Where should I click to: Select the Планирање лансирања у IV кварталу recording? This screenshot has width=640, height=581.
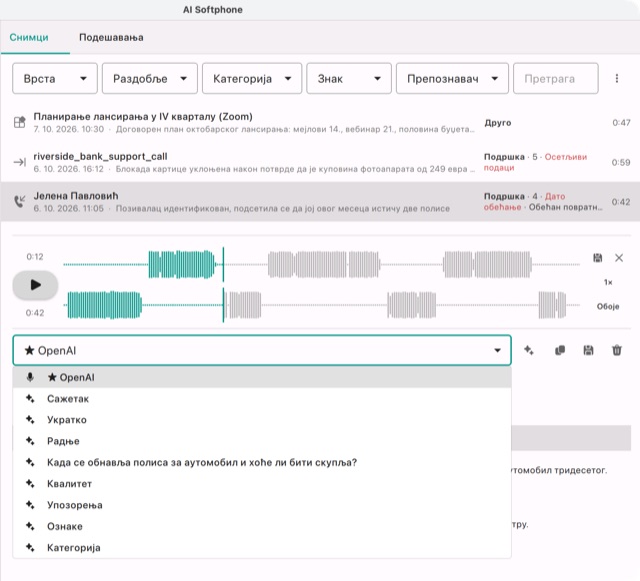(x=320, y=122)
